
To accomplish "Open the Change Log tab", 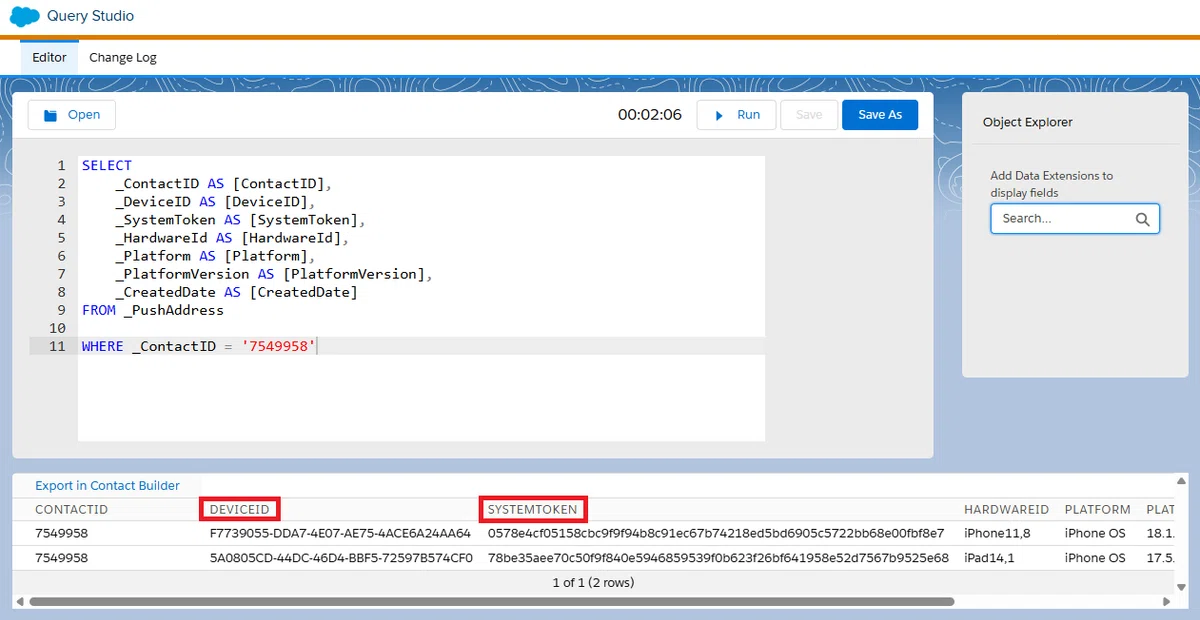I will pos(123,57).
